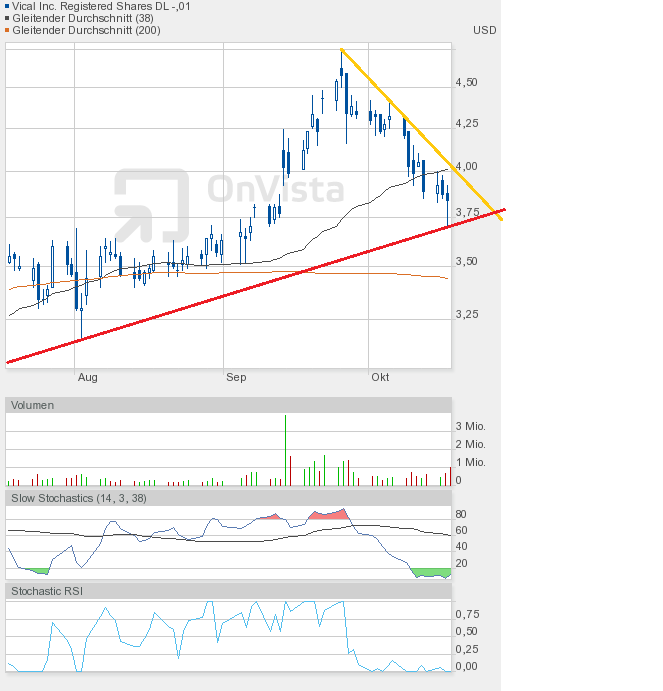663x691 pixels.
Task: Click the tallest green volume spike bar
Action: (285, 450)
